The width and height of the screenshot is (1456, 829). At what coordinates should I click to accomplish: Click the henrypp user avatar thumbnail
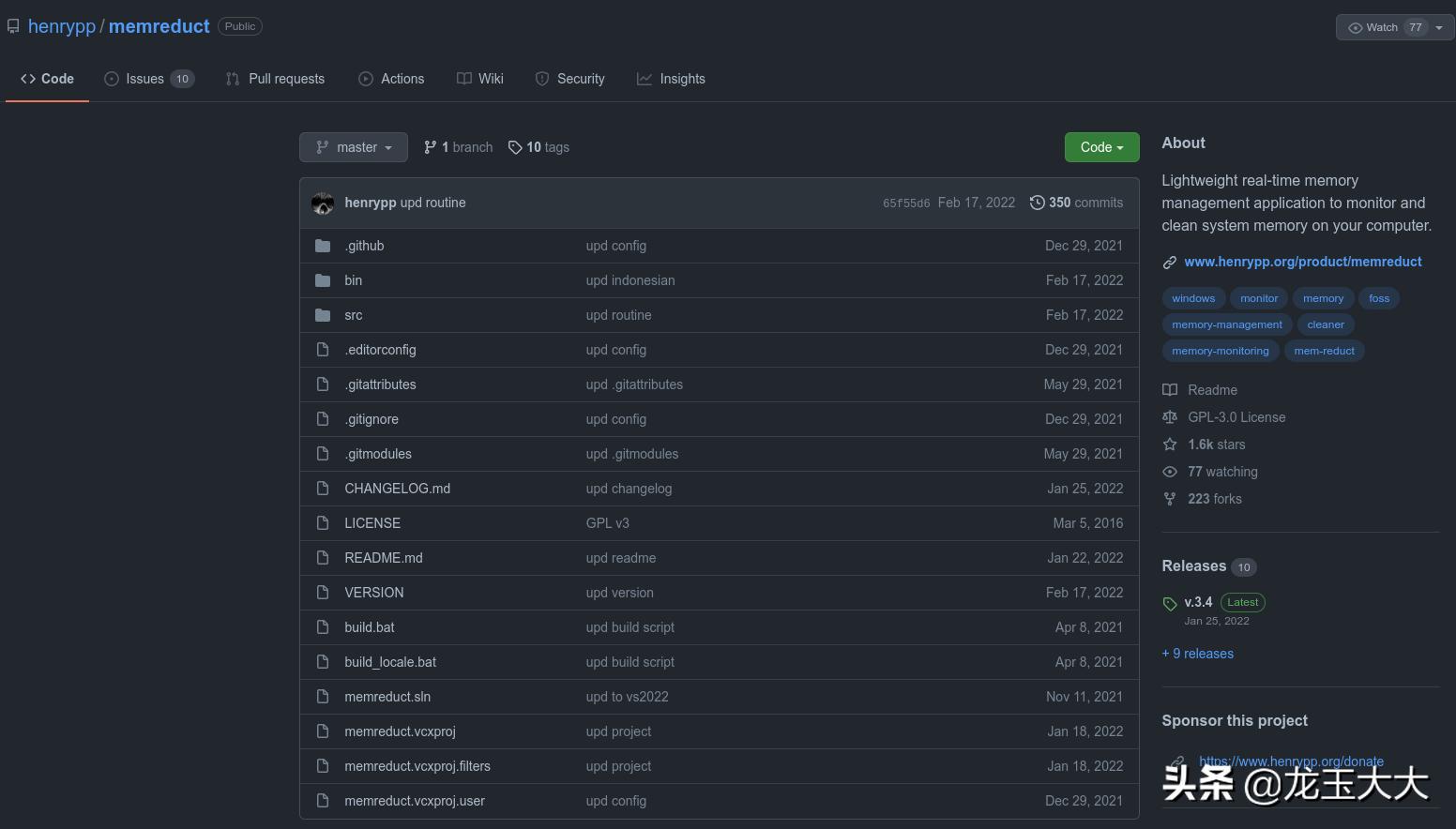pyautogui.click(x=323, y=203)
